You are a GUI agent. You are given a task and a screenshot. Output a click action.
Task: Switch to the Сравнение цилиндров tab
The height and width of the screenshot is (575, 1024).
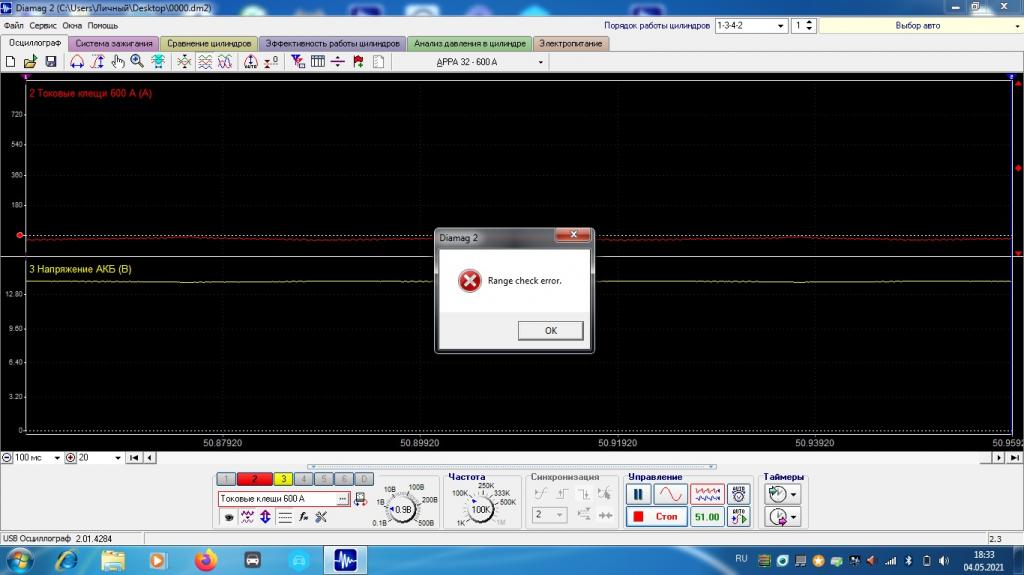(x=209, y=43)
